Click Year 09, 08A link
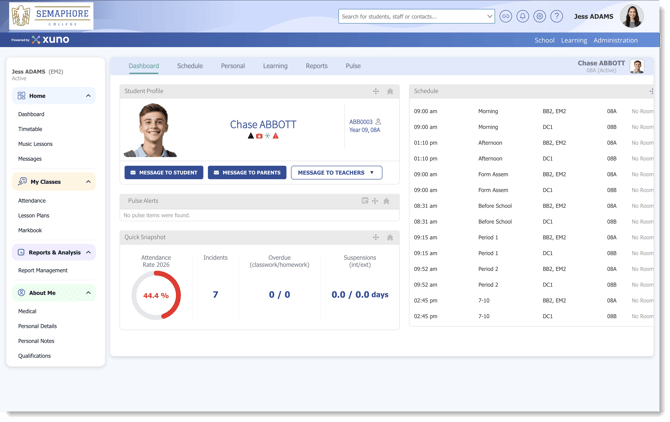 pos(364,130)
